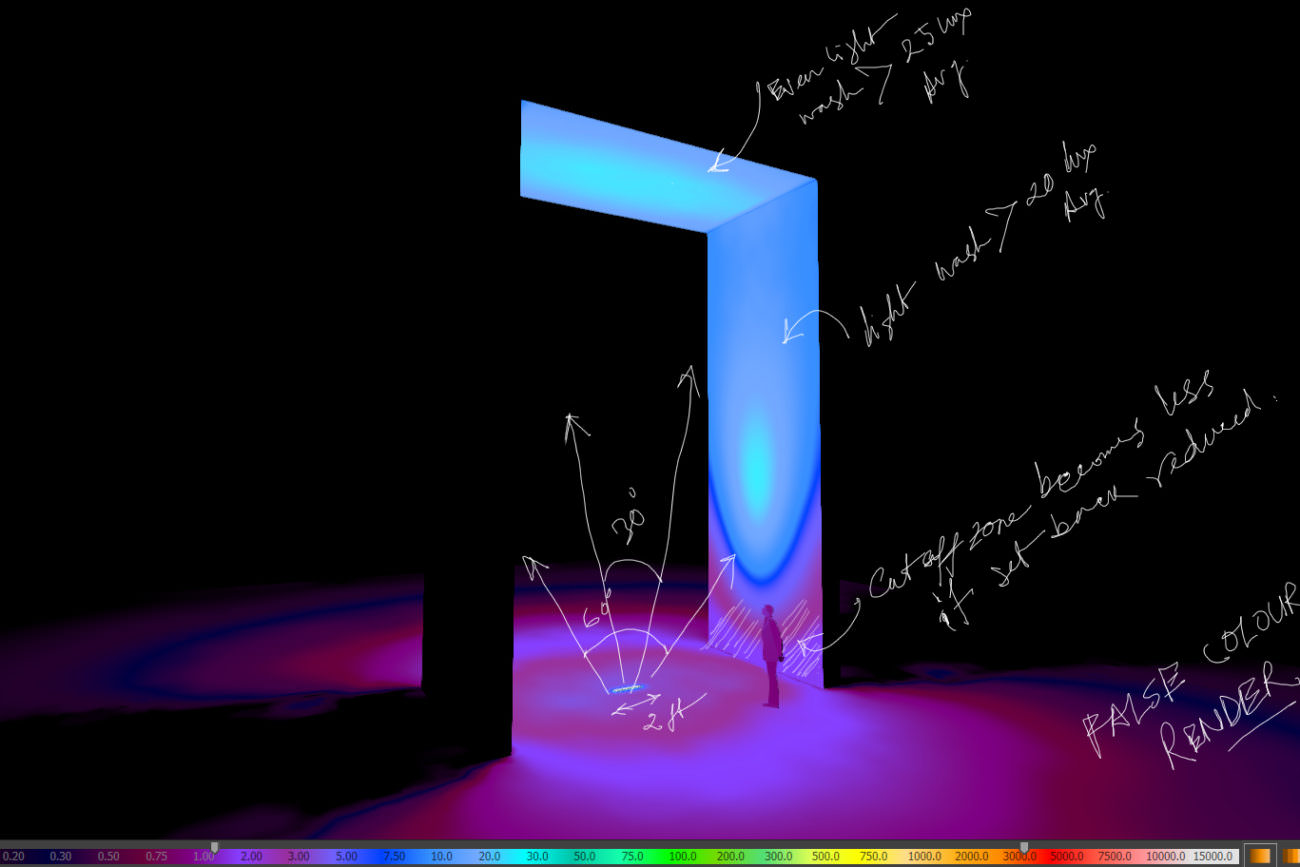Click the 1000.0 value on the scale
The height and width of the screenshot is (867, 1300).
coord(923,857)
